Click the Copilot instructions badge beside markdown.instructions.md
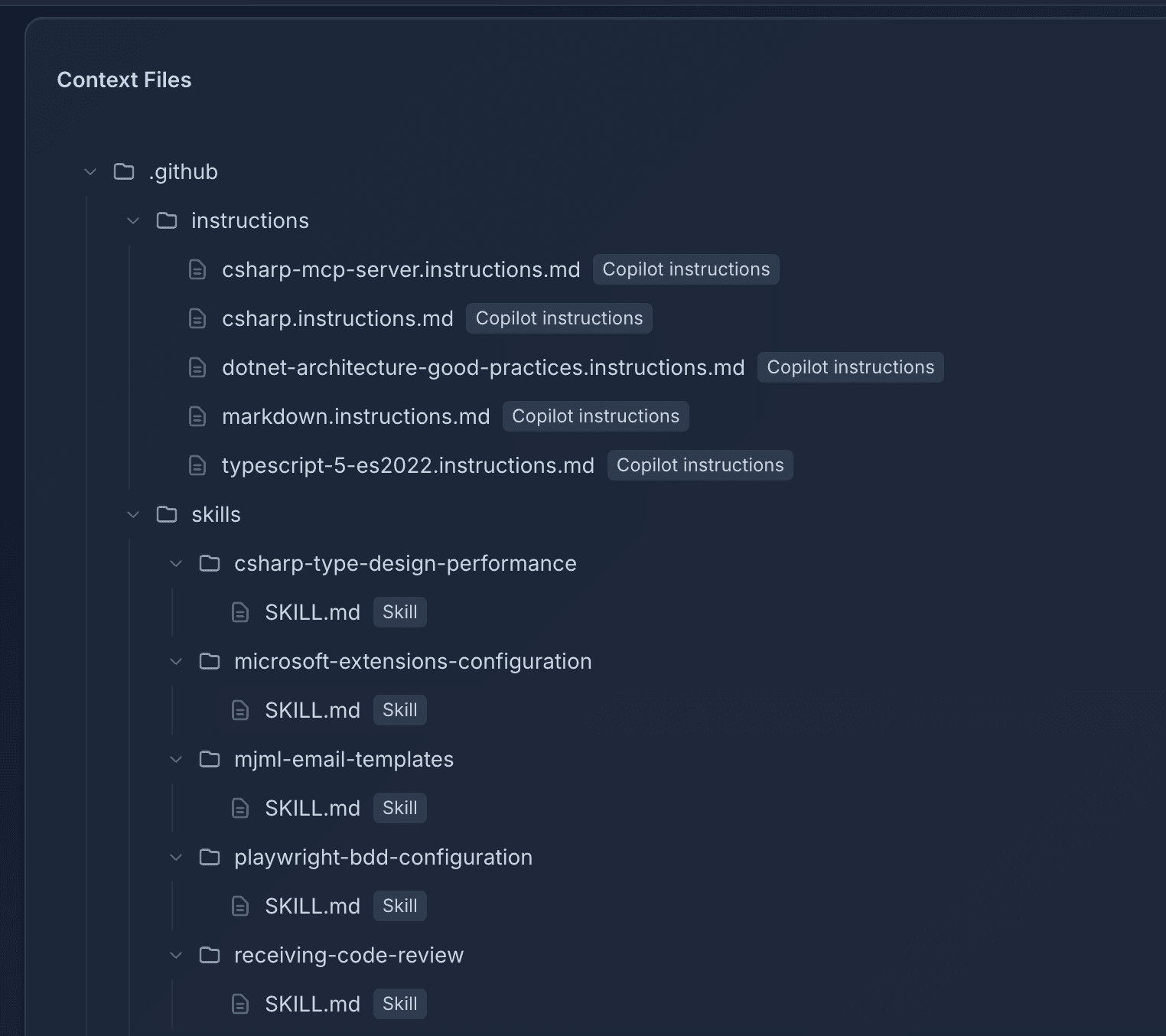The width and height of the screenshot is (1166, 1036). tap(595, 416)
